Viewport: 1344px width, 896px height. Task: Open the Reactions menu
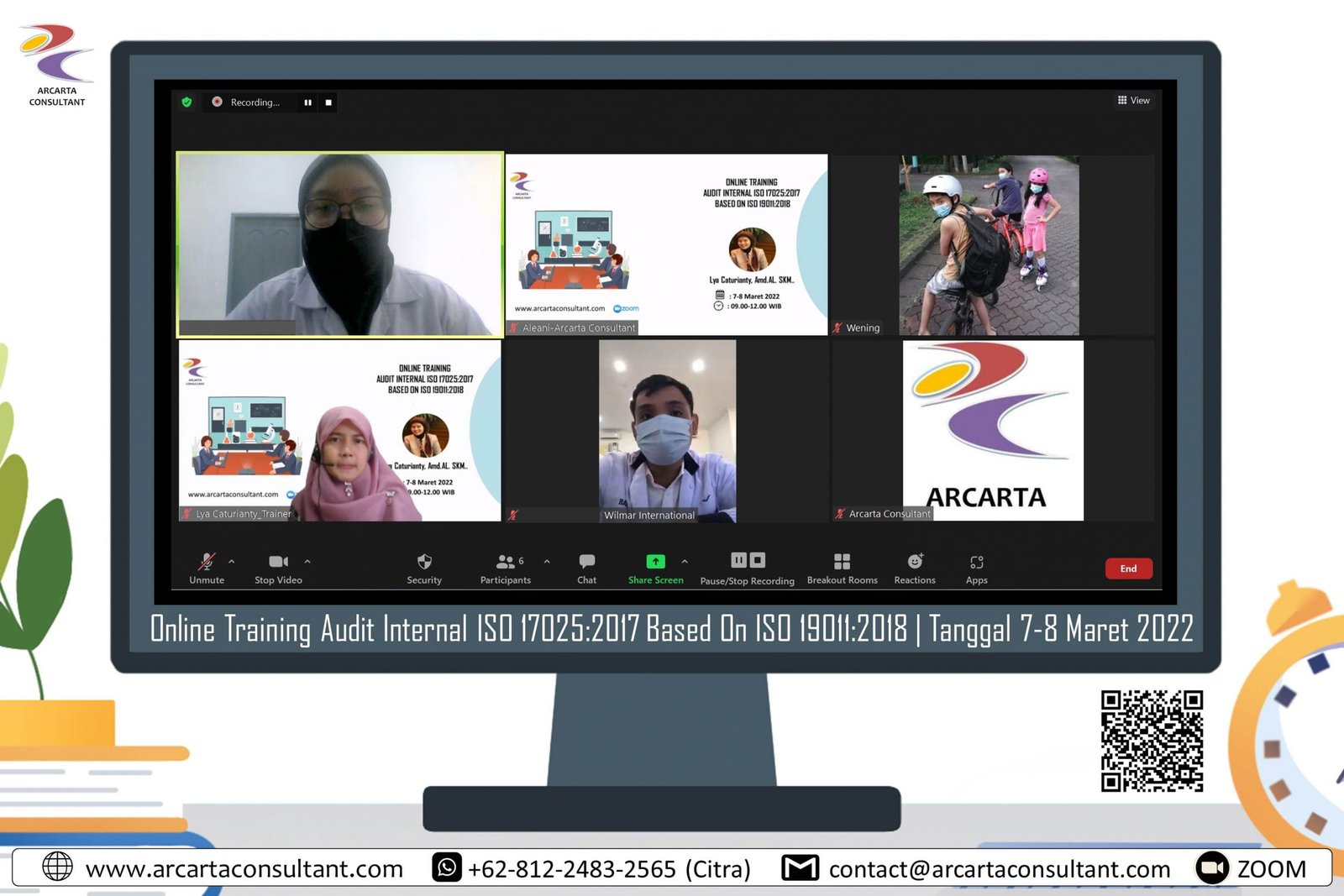tap(915, 562)
